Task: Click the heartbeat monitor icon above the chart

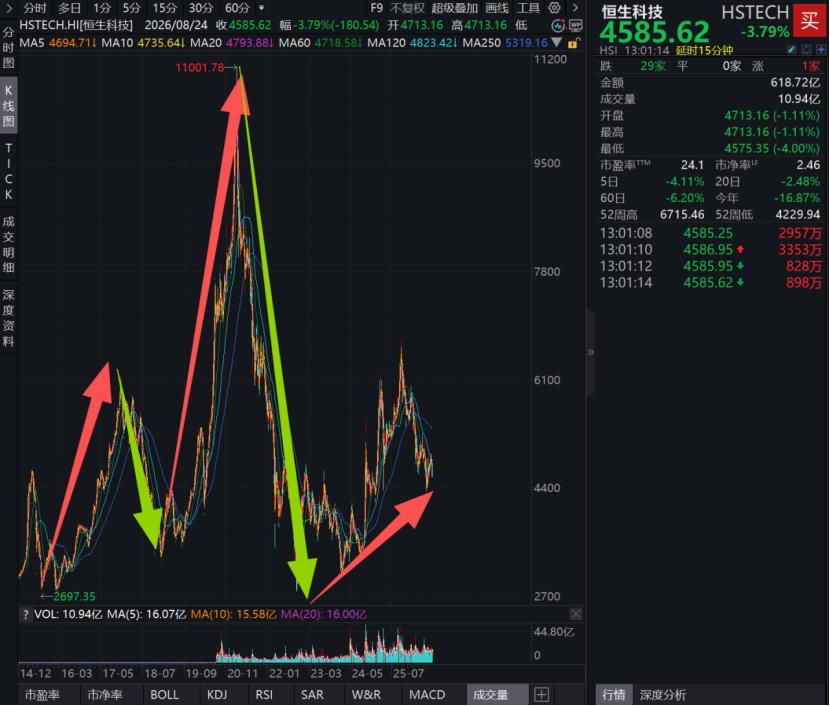Action: click(x=558, y=25)
